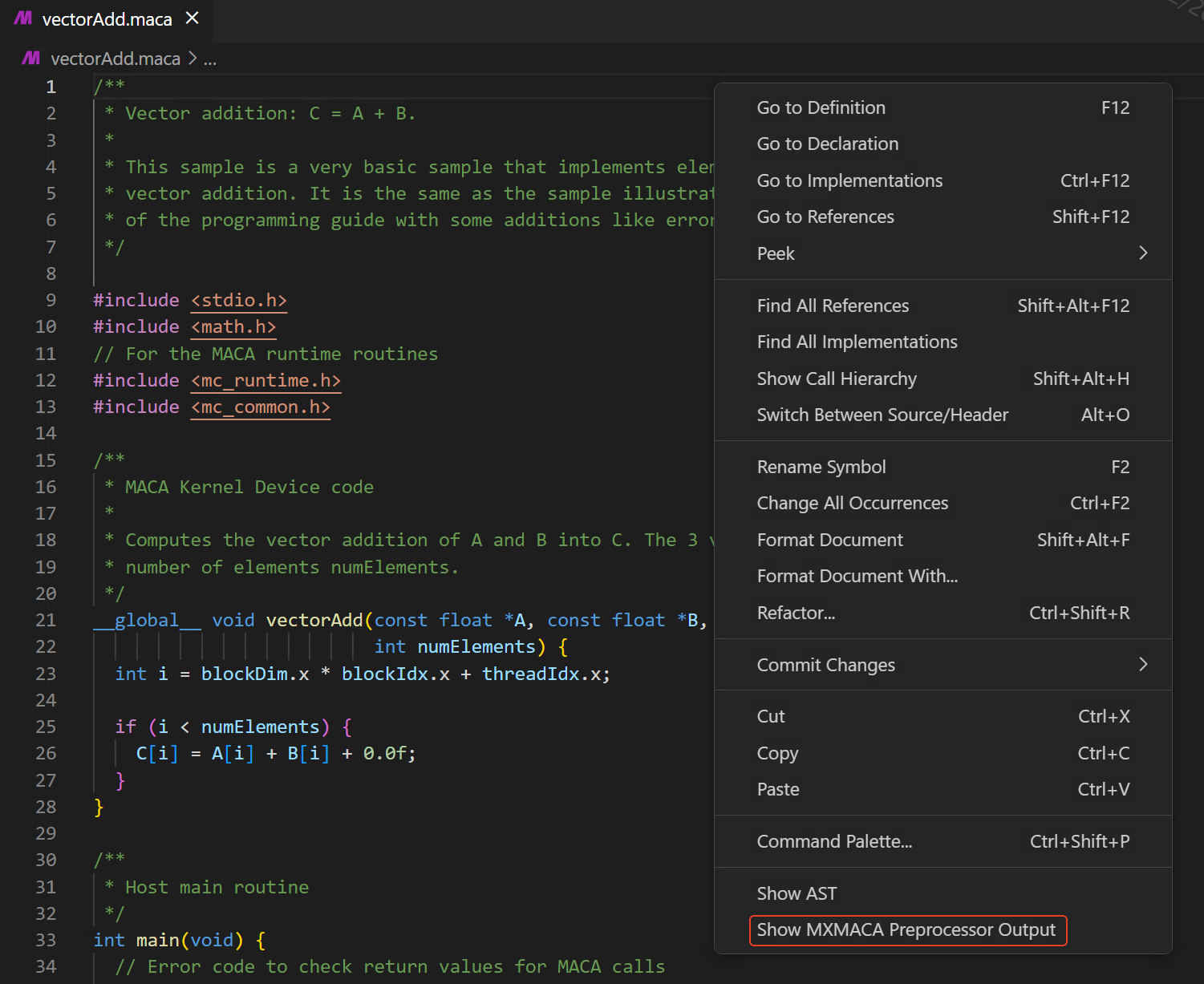Viewport: 1204px width, 984px height.
Task: Choose Go to References
Action: point(825,217)
